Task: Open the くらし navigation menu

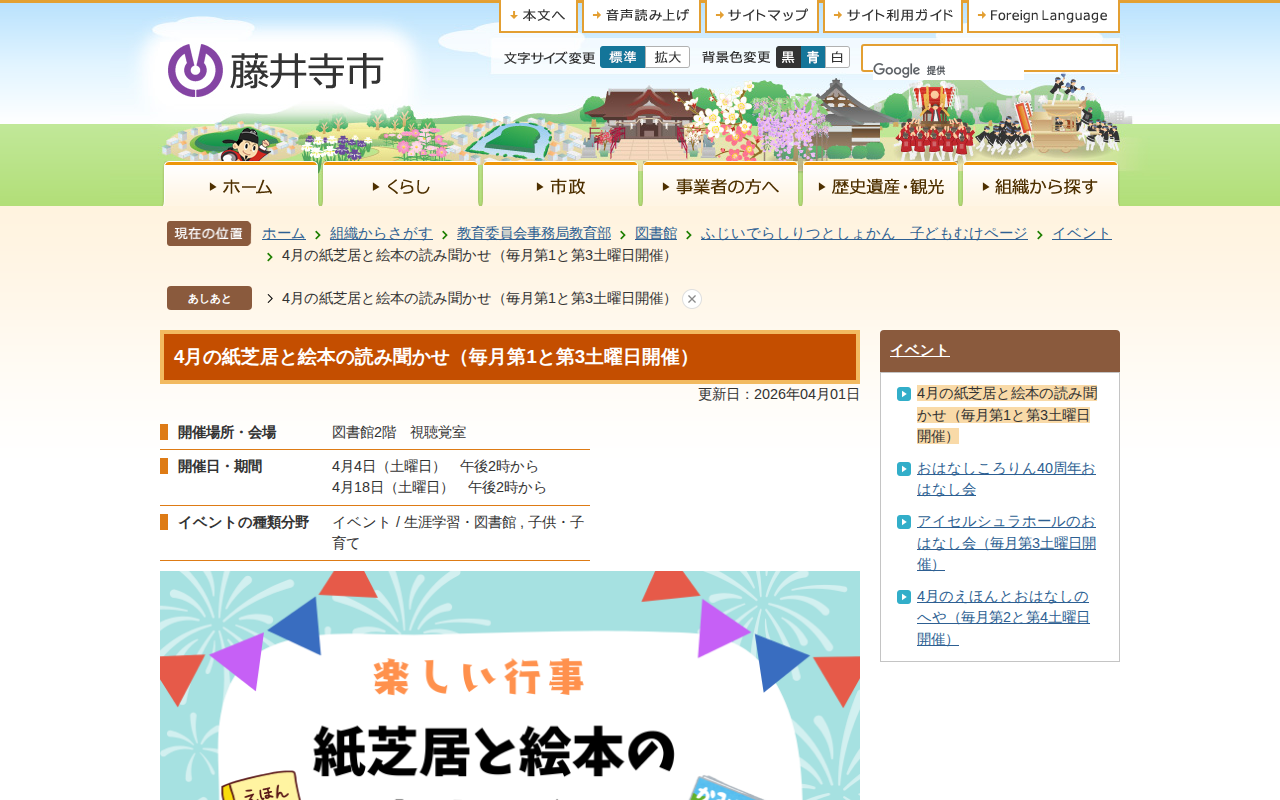Action: (x=400, y=185)
